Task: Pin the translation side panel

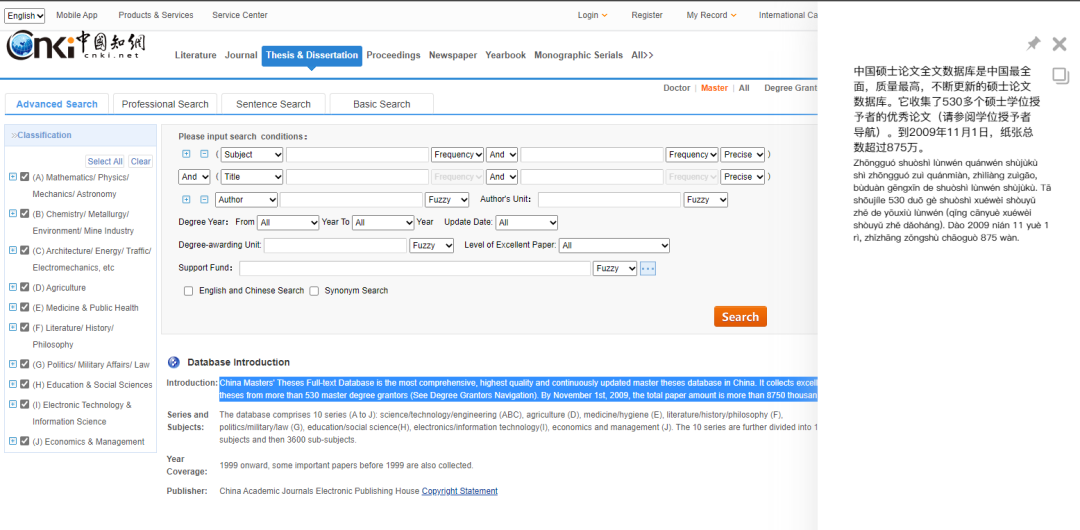Action: (1033, 44)
